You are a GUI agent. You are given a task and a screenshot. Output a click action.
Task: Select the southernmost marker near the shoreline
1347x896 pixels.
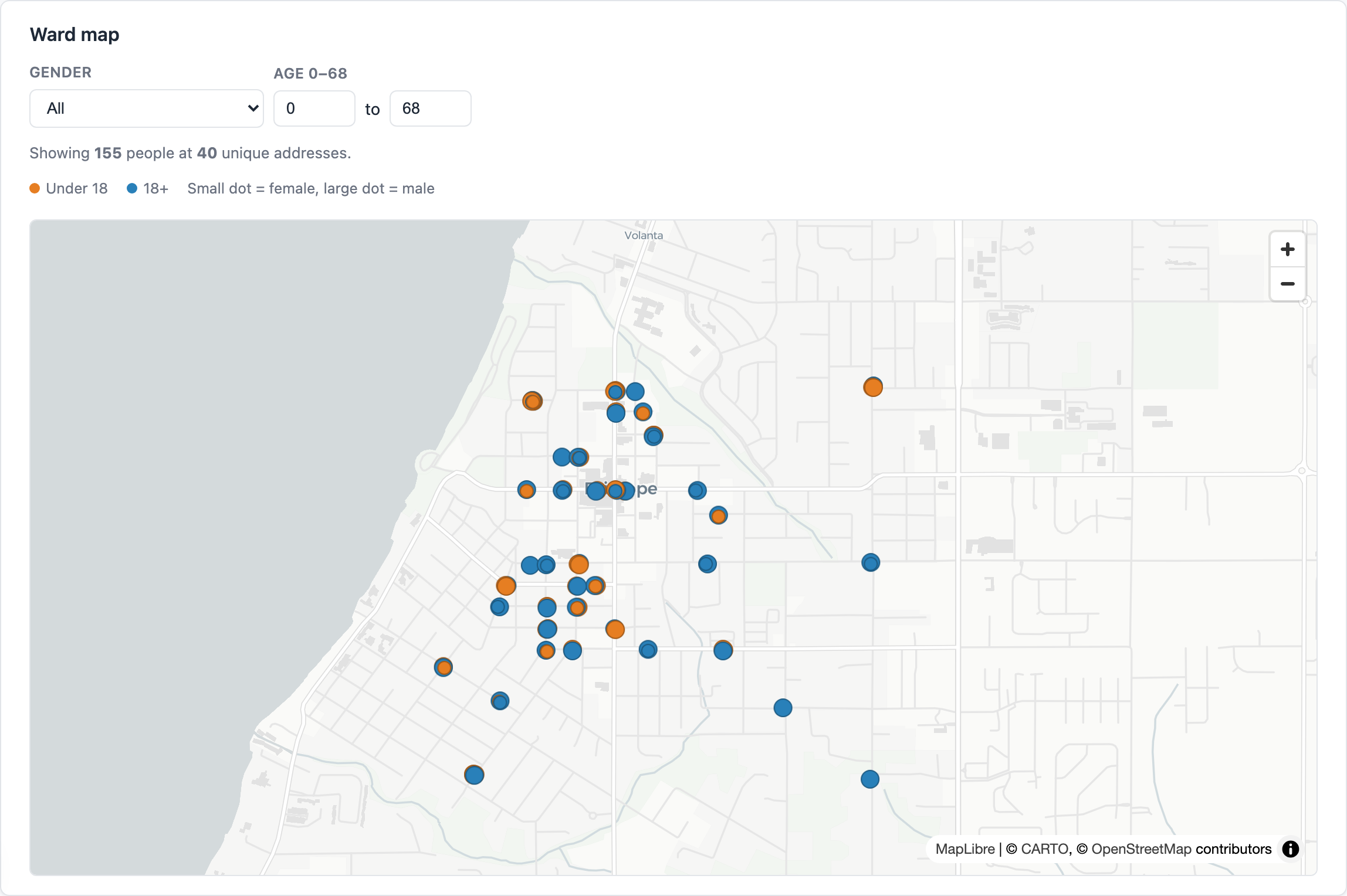pyautogui.click(x=474, y=775)
